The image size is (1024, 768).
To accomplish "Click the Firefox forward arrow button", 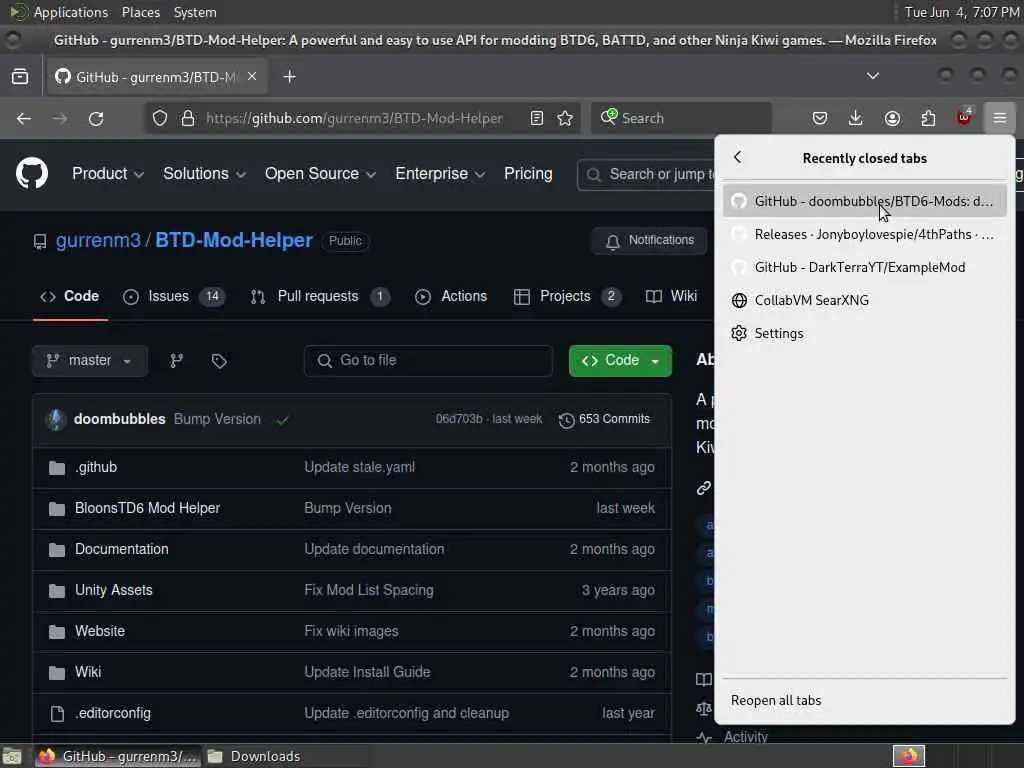I will point(59,118).
